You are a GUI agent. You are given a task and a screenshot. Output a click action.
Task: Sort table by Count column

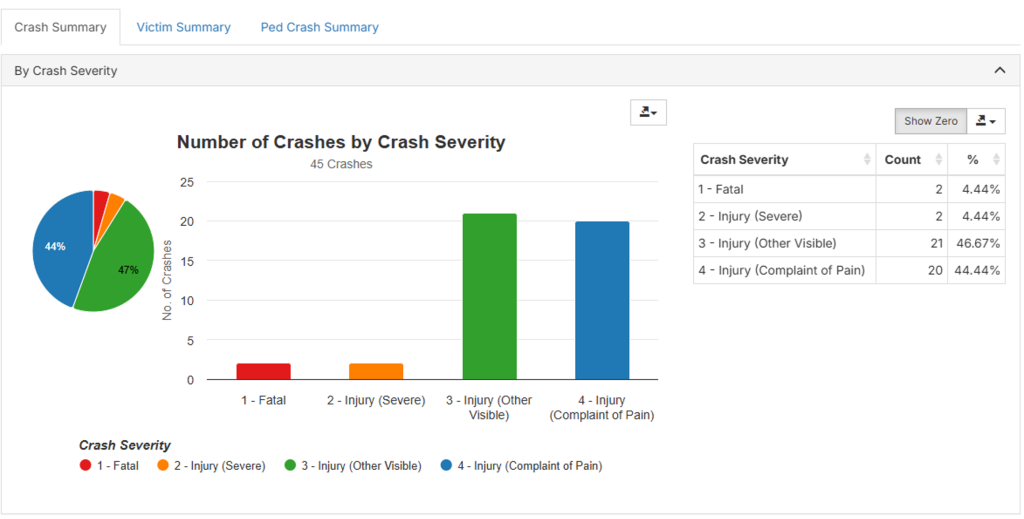click(911, 160)
